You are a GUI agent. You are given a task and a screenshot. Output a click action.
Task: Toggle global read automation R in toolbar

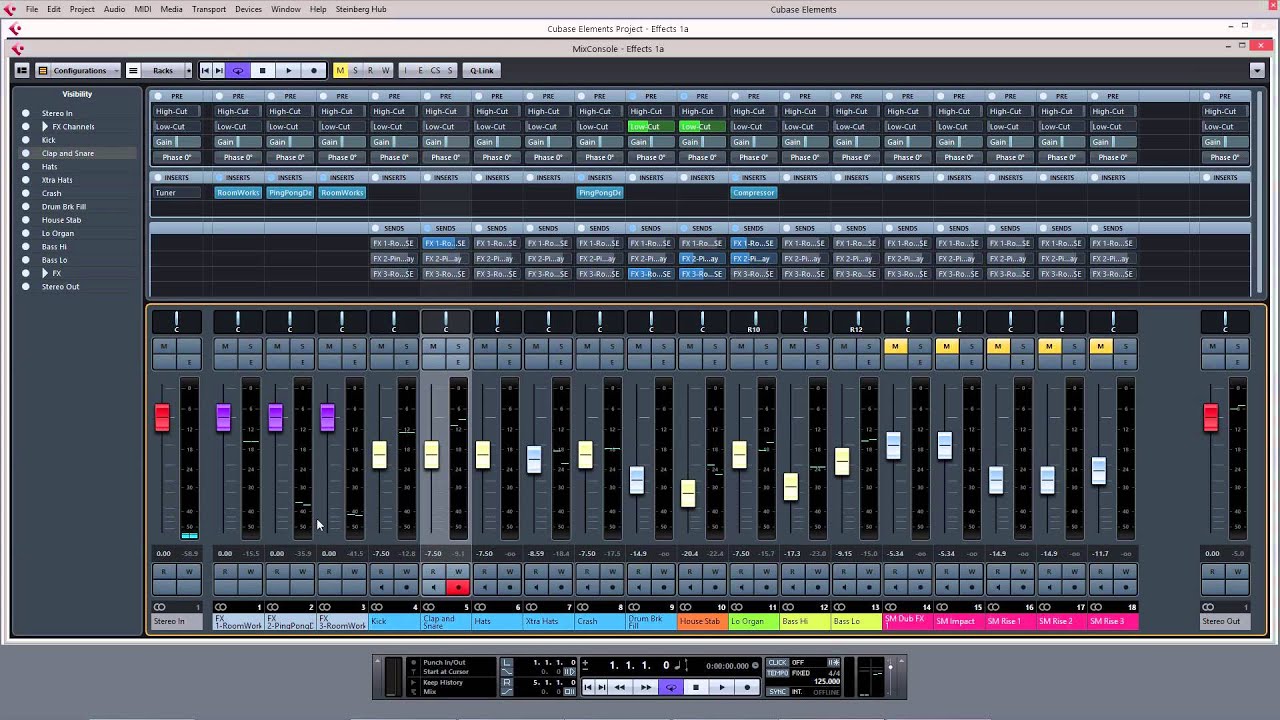click(x=370, y=70)
